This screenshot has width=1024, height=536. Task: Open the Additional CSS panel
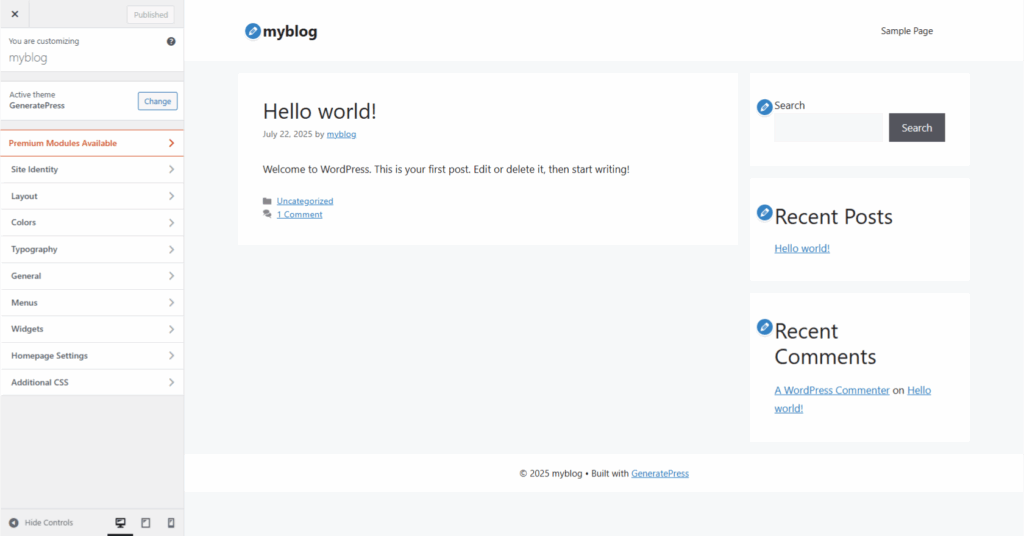[x=92, y=382]
